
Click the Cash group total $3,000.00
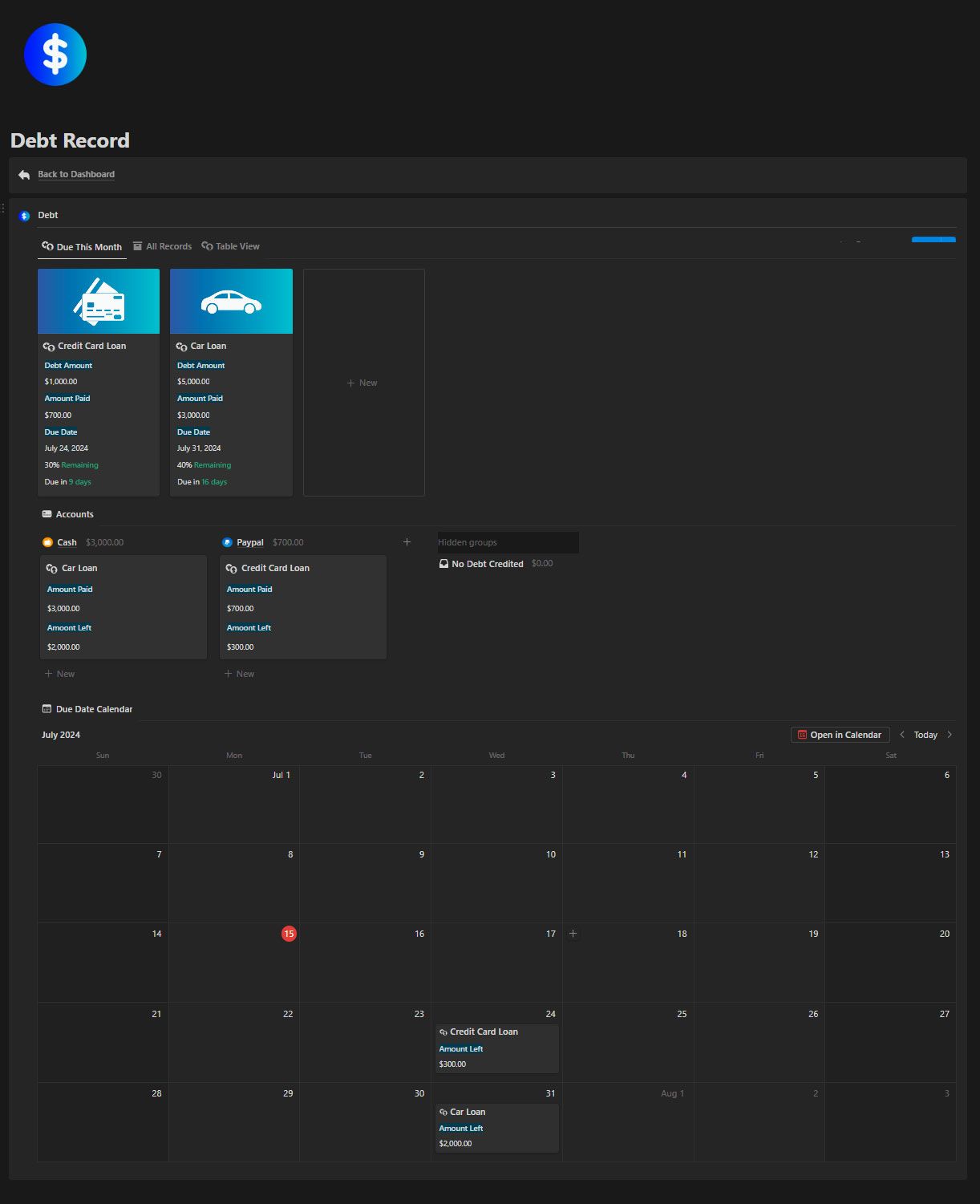(105, 542)
